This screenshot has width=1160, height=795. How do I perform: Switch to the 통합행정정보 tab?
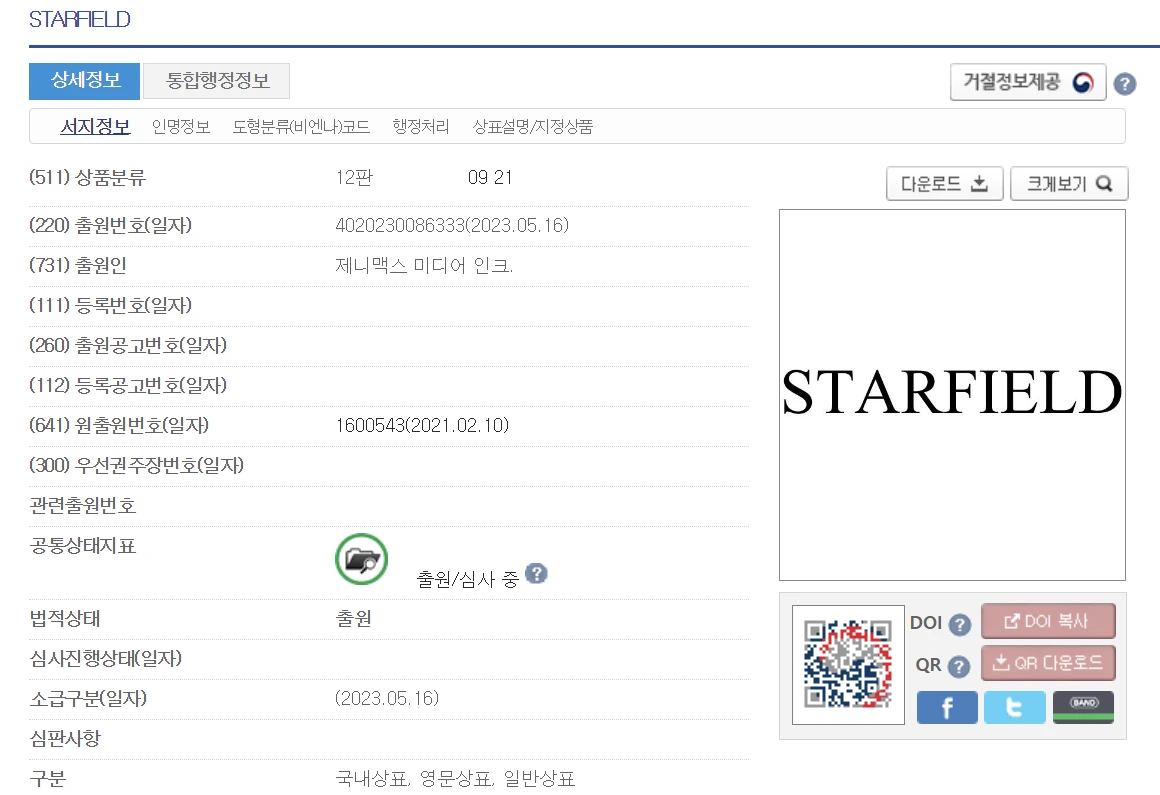coord(216,81)
